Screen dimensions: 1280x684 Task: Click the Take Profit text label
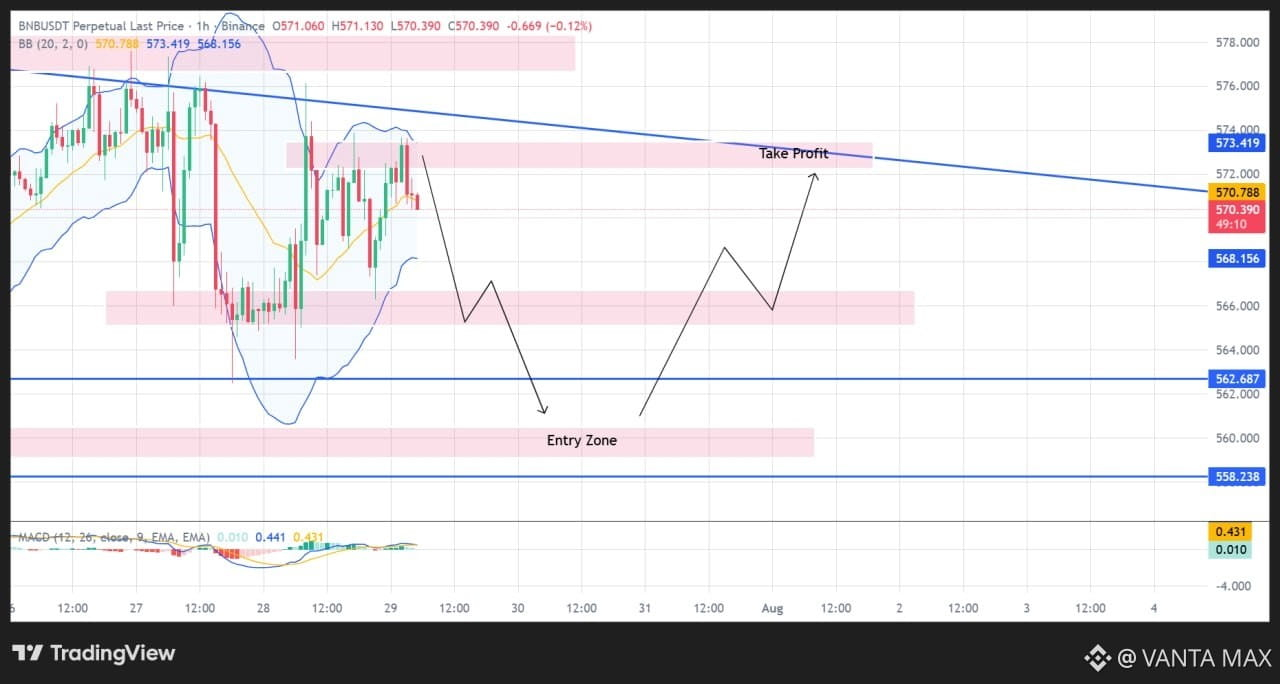(793, 154)
